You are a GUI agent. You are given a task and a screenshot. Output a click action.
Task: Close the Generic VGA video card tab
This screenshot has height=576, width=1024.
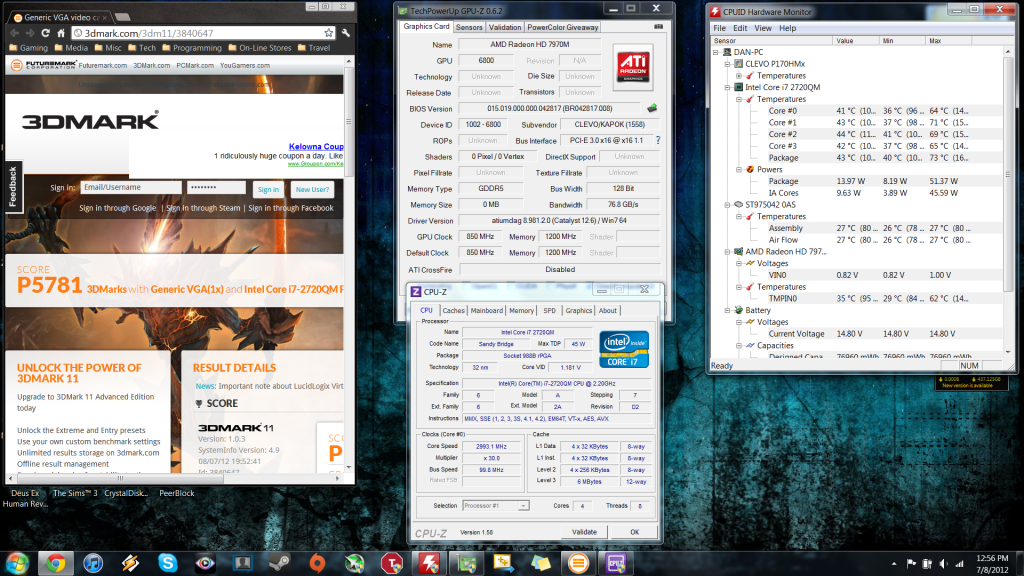tap(104, 18)
